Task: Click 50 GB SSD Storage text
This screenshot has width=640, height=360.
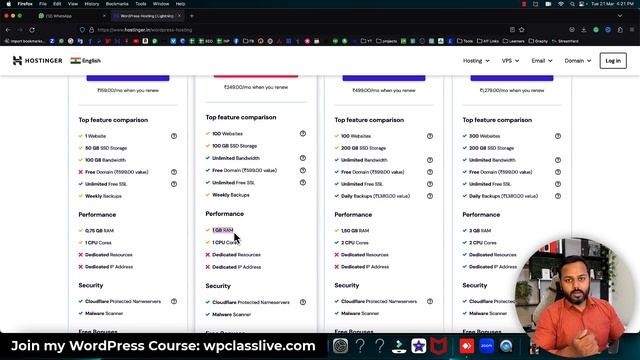Action: pyautogui.click(x=106, y=148)
